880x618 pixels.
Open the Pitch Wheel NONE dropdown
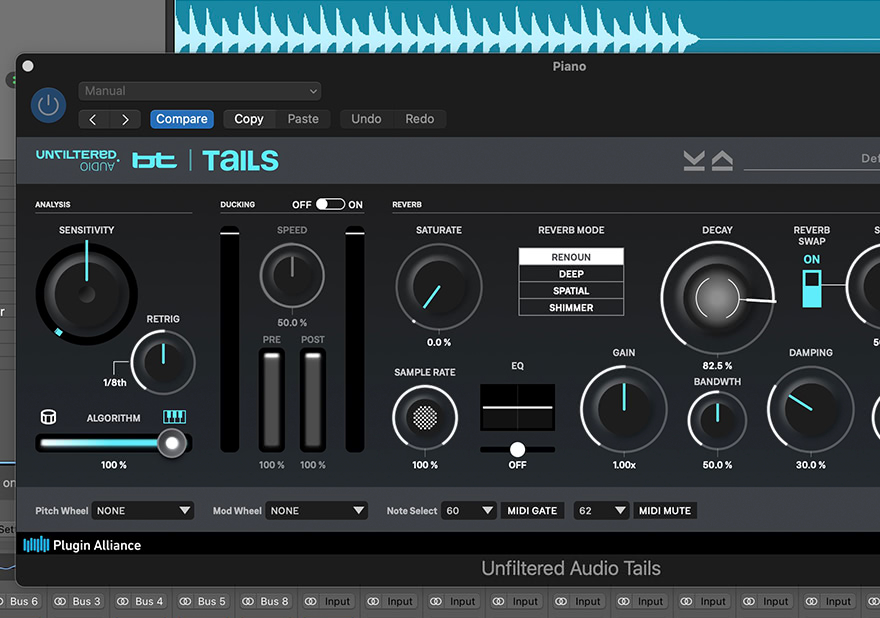pos(143,511)
